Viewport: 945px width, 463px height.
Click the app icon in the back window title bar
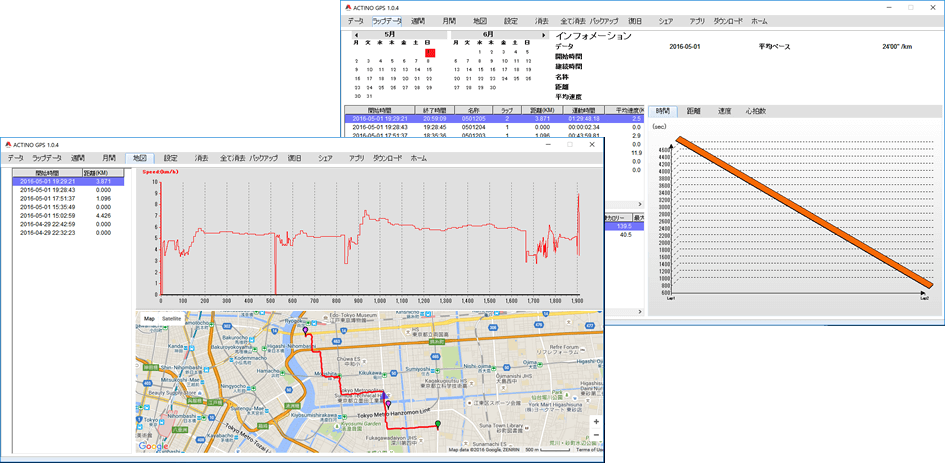click(x=348, y=7)
